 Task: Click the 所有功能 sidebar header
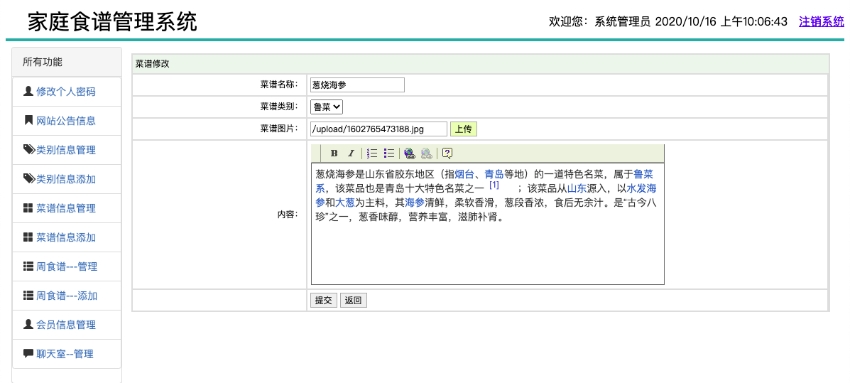(42, 62)
